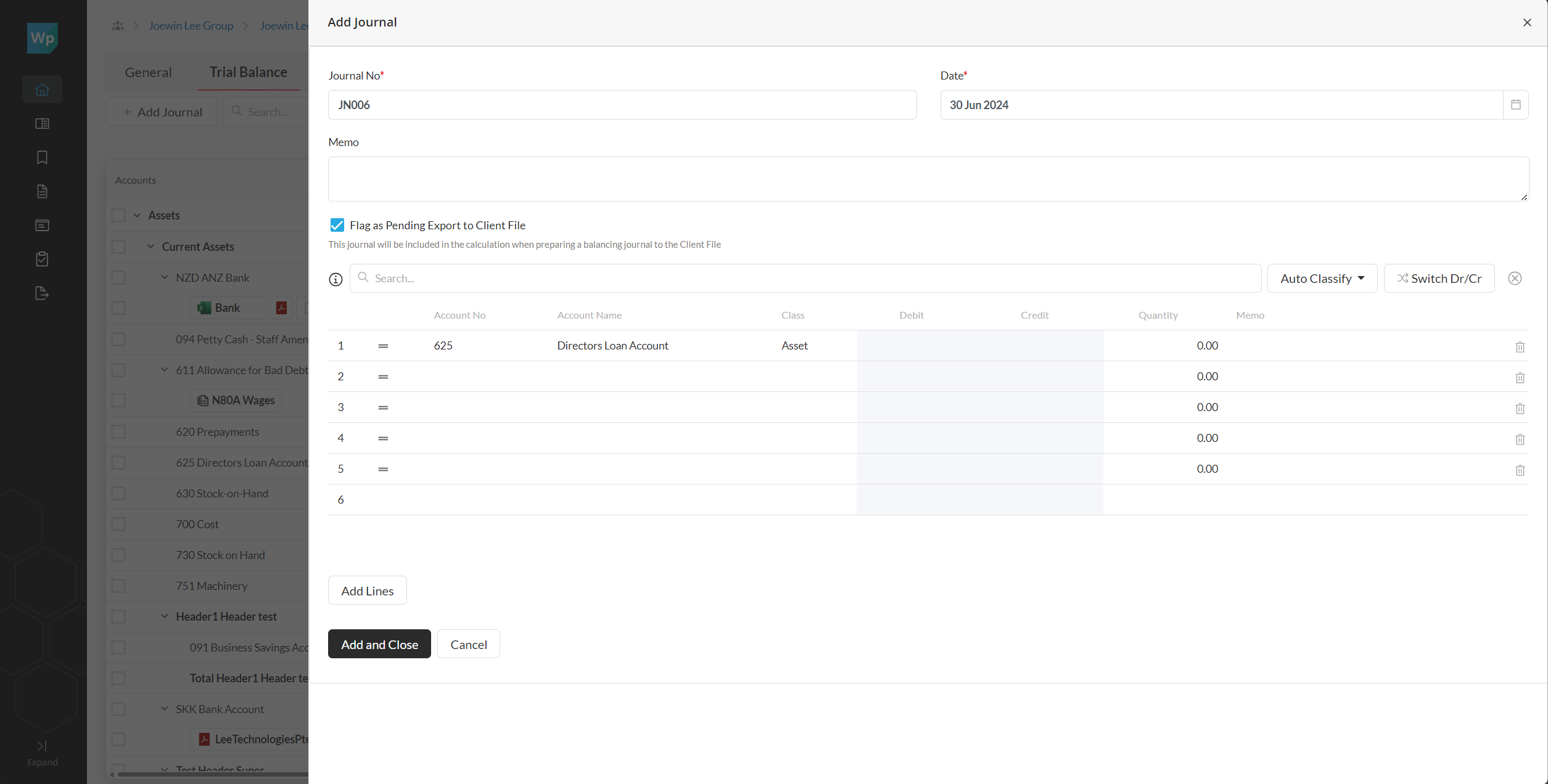
Task: Collapse the NZD ANZ Bank group
Action: (165, 277)
